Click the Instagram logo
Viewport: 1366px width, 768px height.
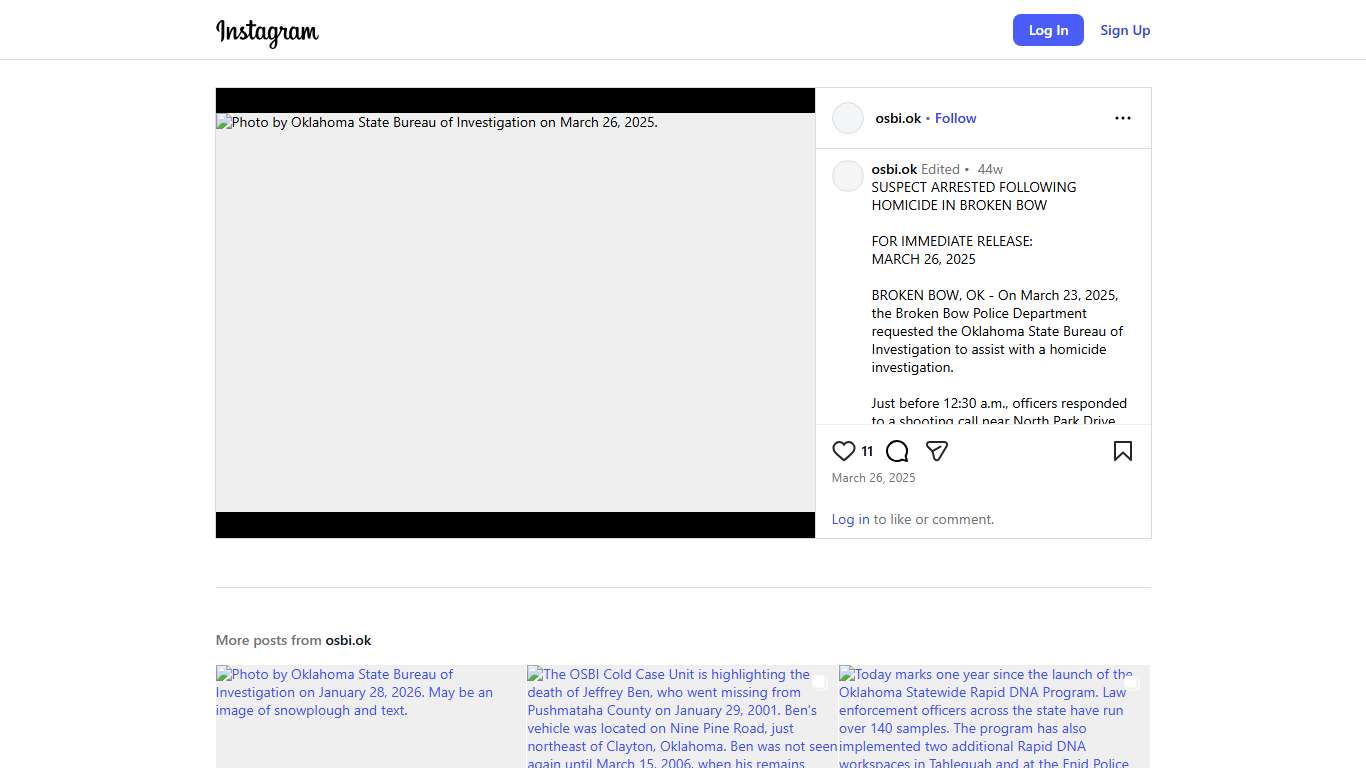click(x=267, y=32)
